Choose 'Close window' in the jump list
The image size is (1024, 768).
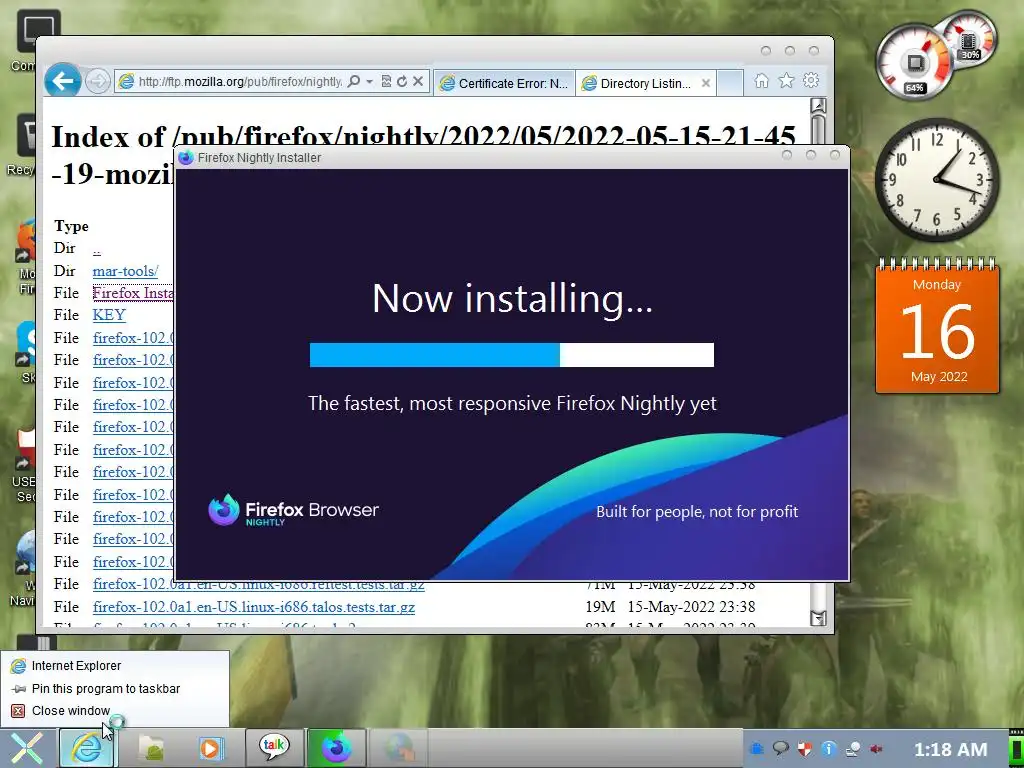[115, 711]
